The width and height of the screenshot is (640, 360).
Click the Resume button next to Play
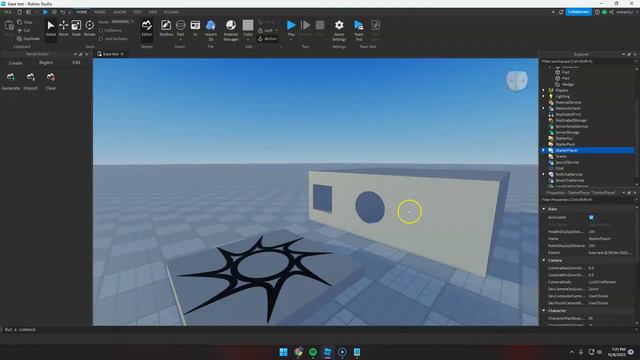point(305,28)
